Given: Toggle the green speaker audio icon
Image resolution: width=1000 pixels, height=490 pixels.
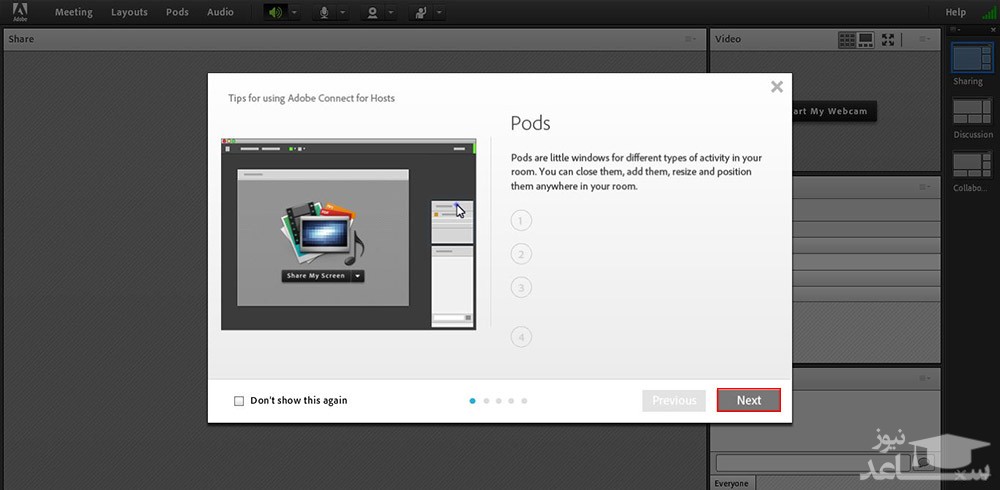Looking at the screenshot, I should point(274,13).
